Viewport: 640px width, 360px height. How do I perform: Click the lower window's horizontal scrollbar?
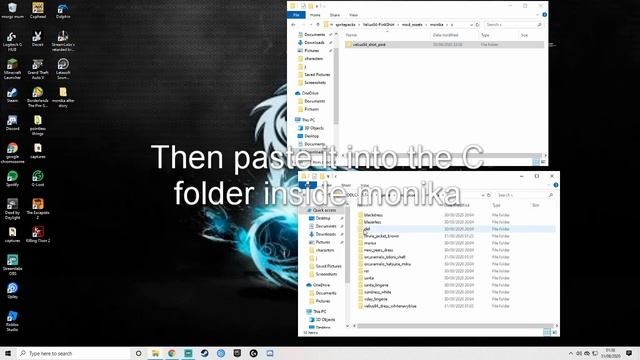coord(455,326)
